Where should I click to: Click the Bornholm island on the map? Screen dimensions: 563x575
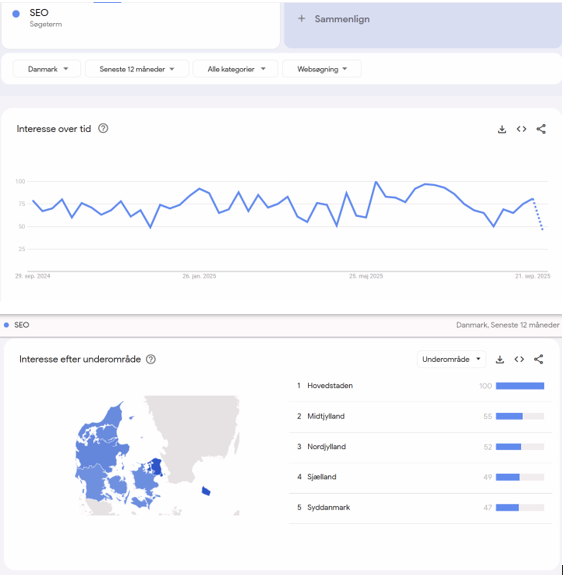coord(206,491)
